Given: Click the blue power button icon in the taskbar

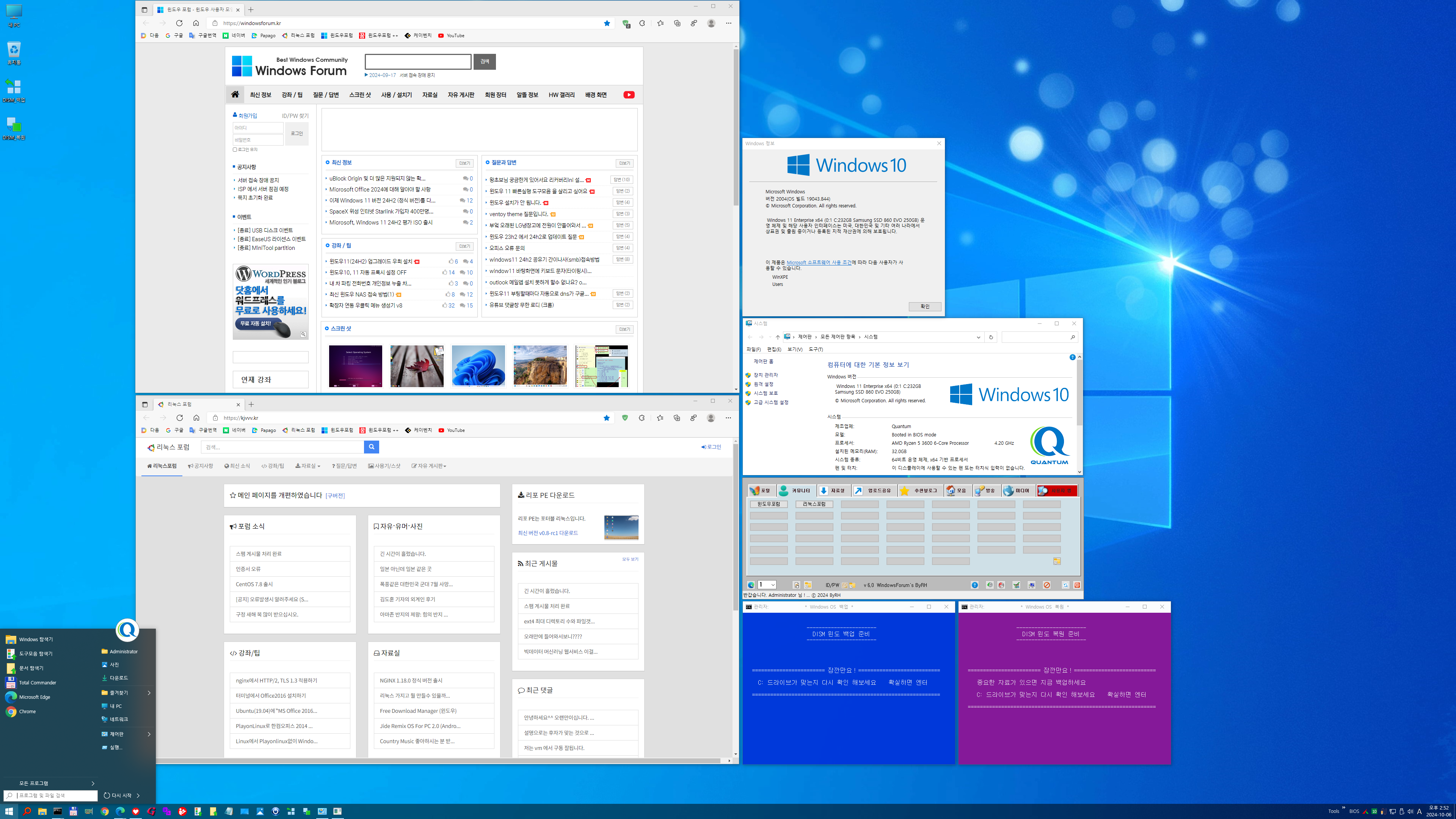Looking at the screenshot, I should click(x=275, y=811).
